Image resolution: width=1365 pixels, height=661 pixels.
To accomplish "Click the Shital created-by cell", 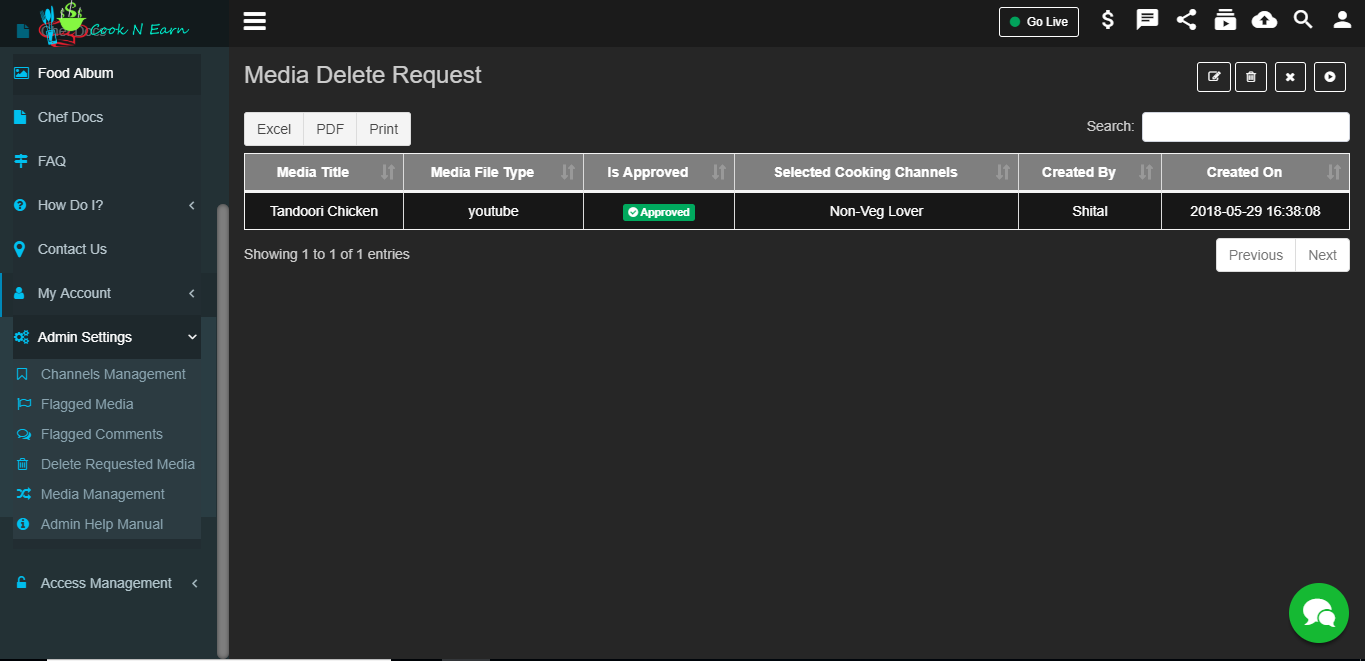I will tap(1090, 211).
